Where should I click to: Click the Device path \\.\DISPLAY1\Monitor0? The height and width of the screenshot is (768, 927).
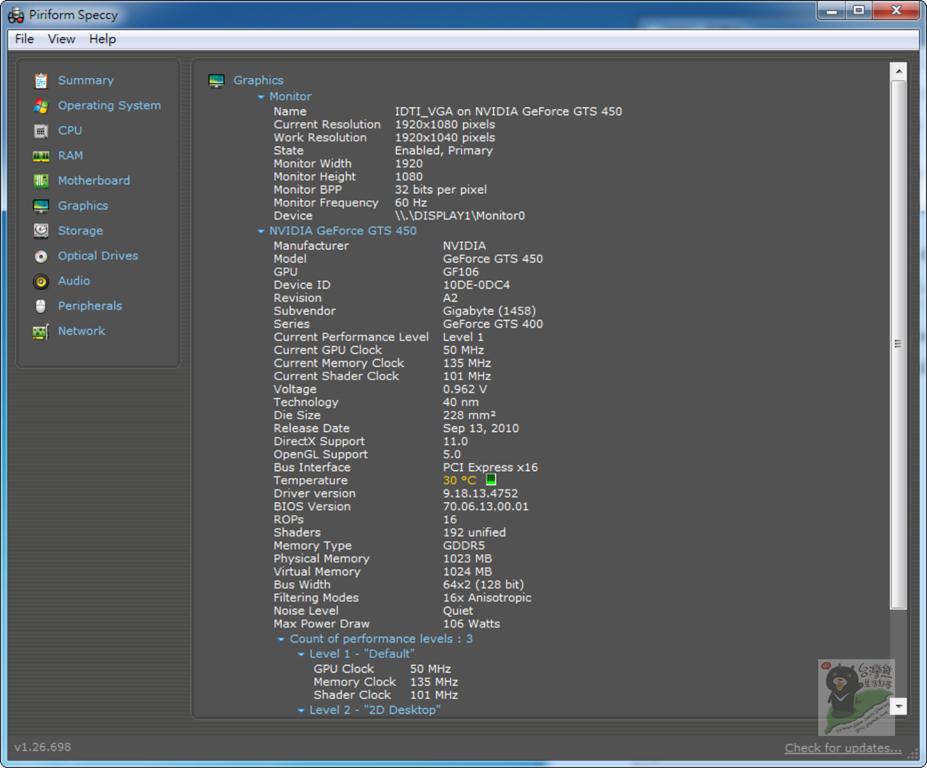[x=460, y=216]
